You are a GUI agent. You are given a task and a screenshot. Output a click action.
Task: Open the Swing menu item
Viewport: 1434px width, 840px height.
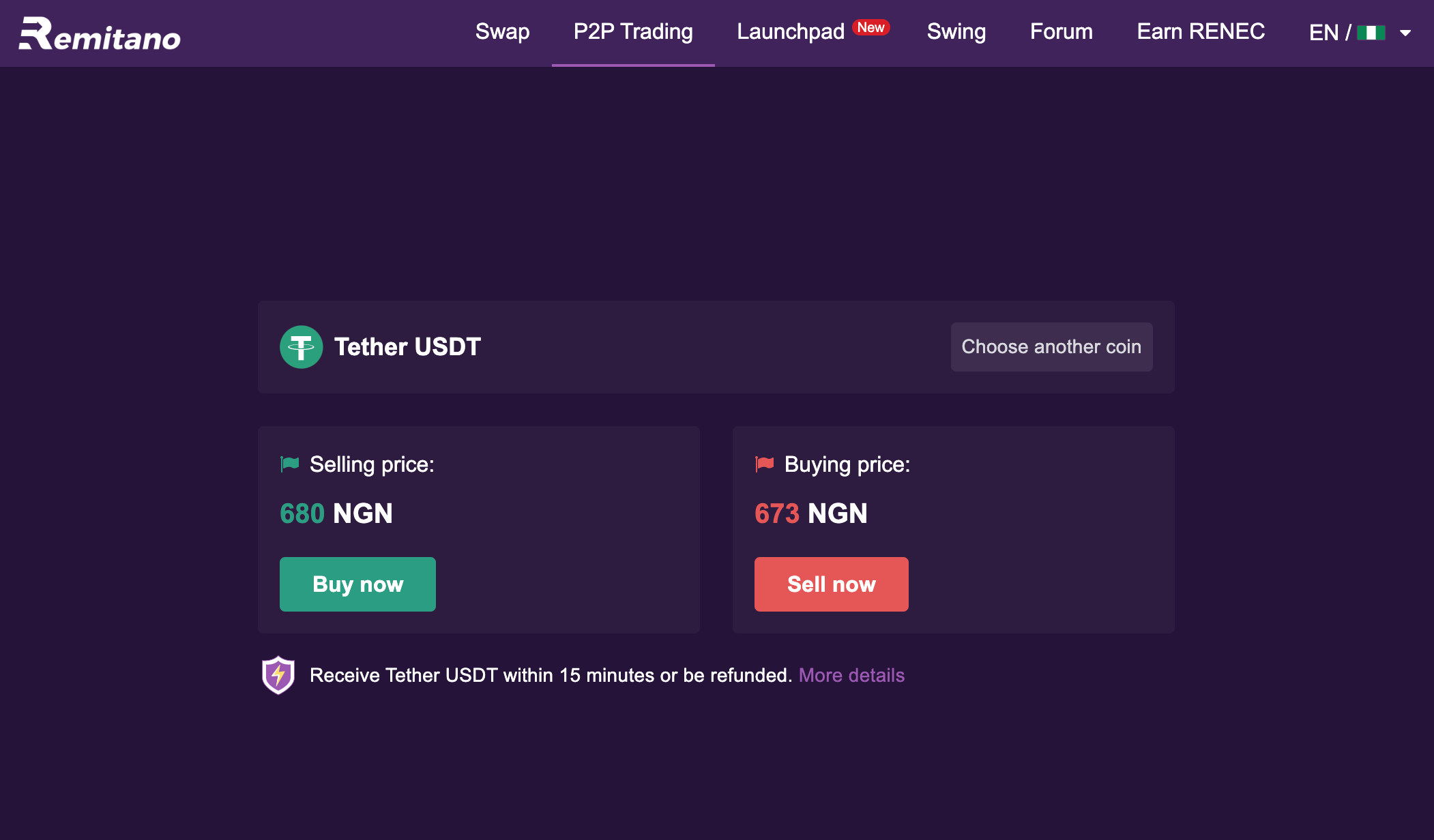[x=956, y=32]
